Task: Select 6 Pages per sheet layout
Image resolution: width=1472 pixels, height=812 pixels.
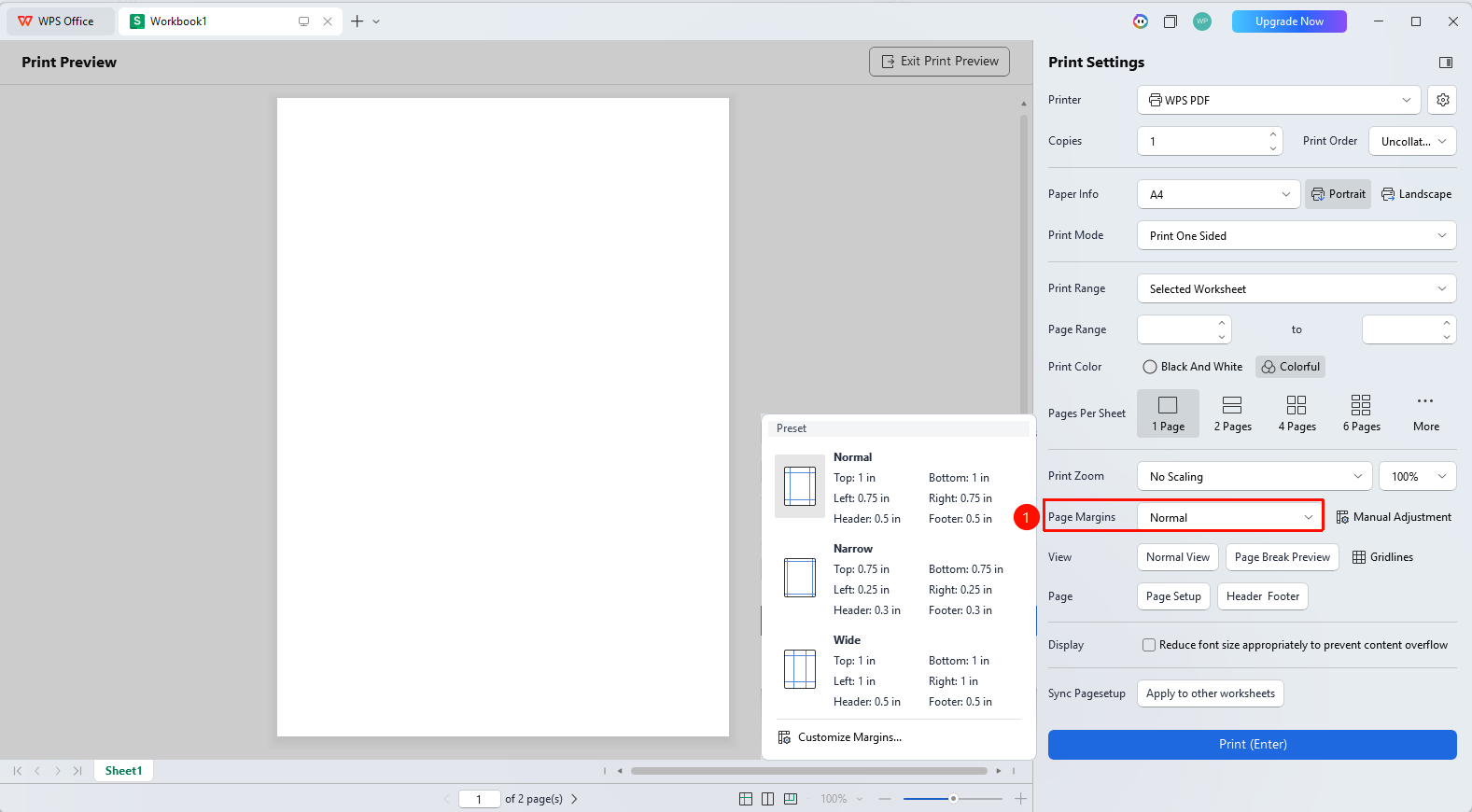Action: [1361, 413]
